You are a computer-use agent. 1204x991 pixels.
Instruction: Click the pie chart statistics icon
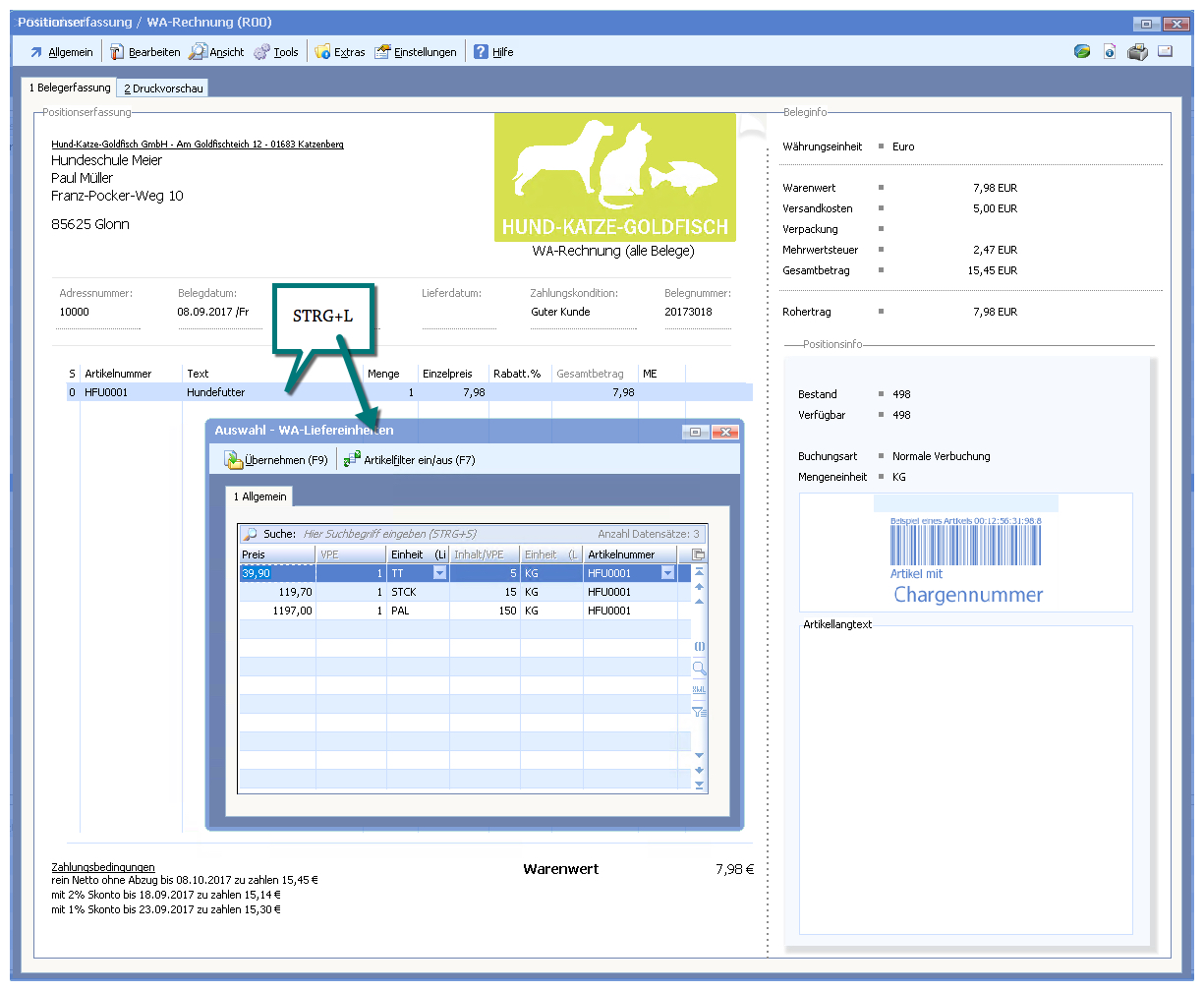[x=1081, y=52]
